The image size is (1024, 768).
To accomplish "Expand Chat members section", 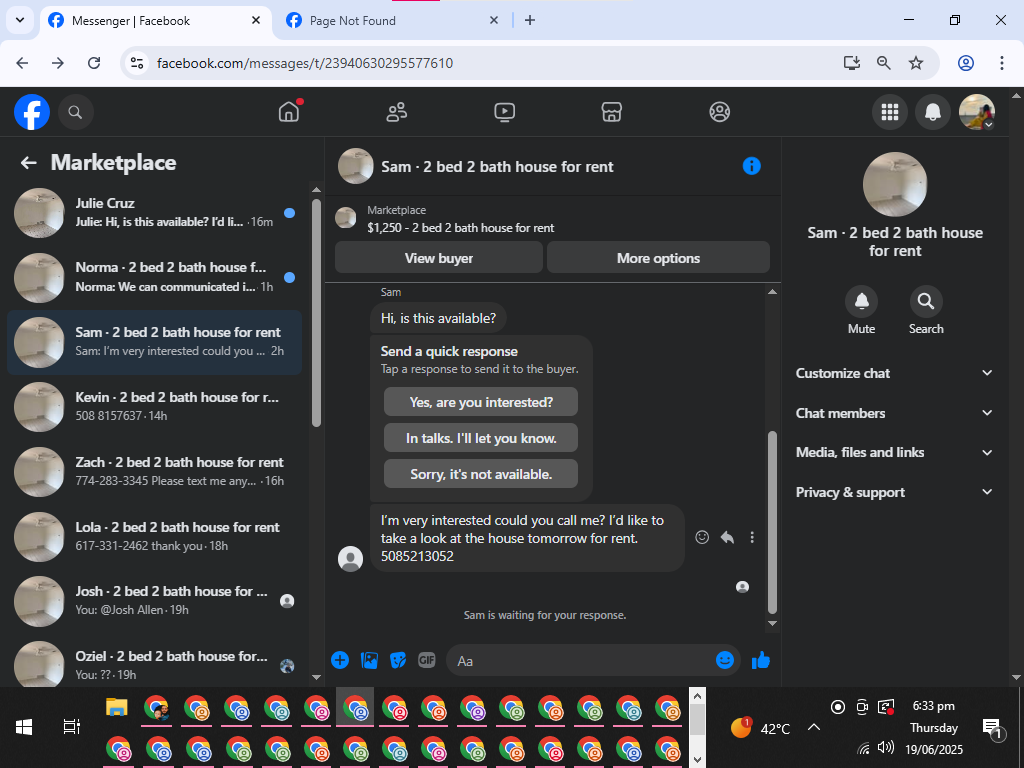I will tap(894, 413).
